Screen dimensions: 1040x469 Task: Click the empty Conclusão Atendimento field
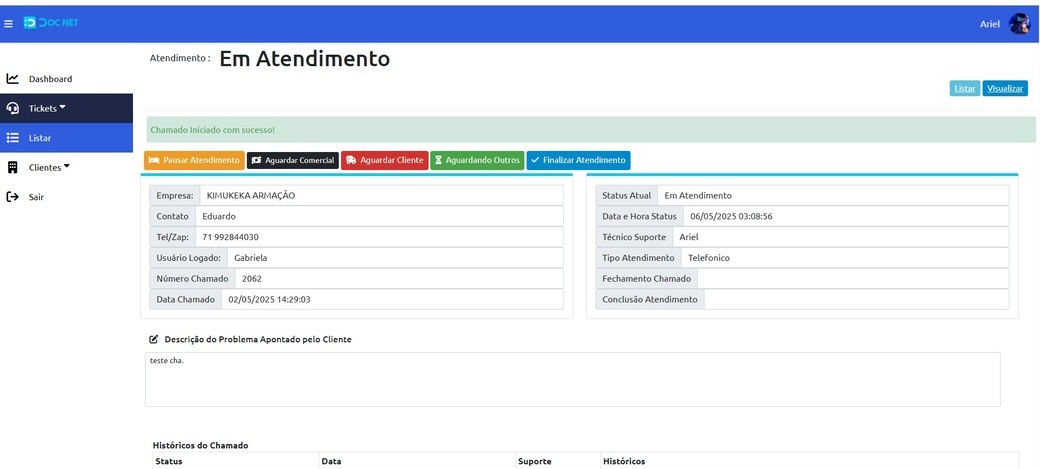[x=856, y=299]
